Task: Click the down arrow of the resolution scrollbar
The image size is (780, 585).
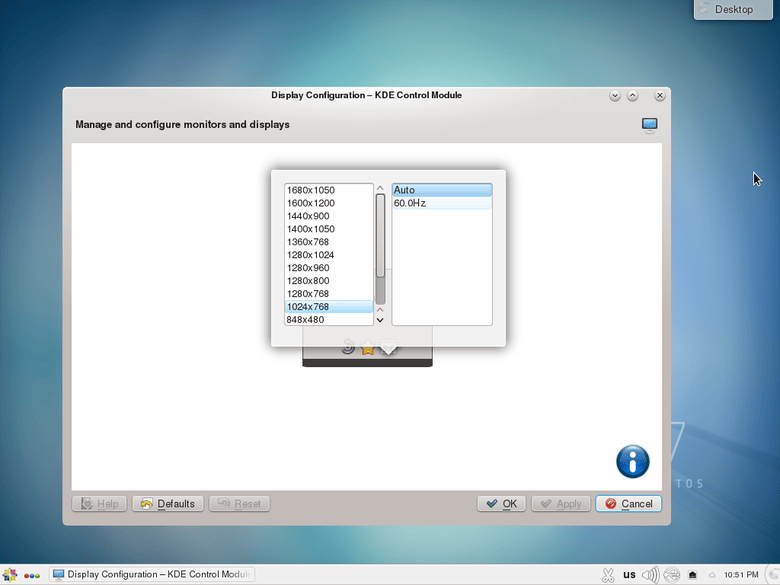Action: 380,320
